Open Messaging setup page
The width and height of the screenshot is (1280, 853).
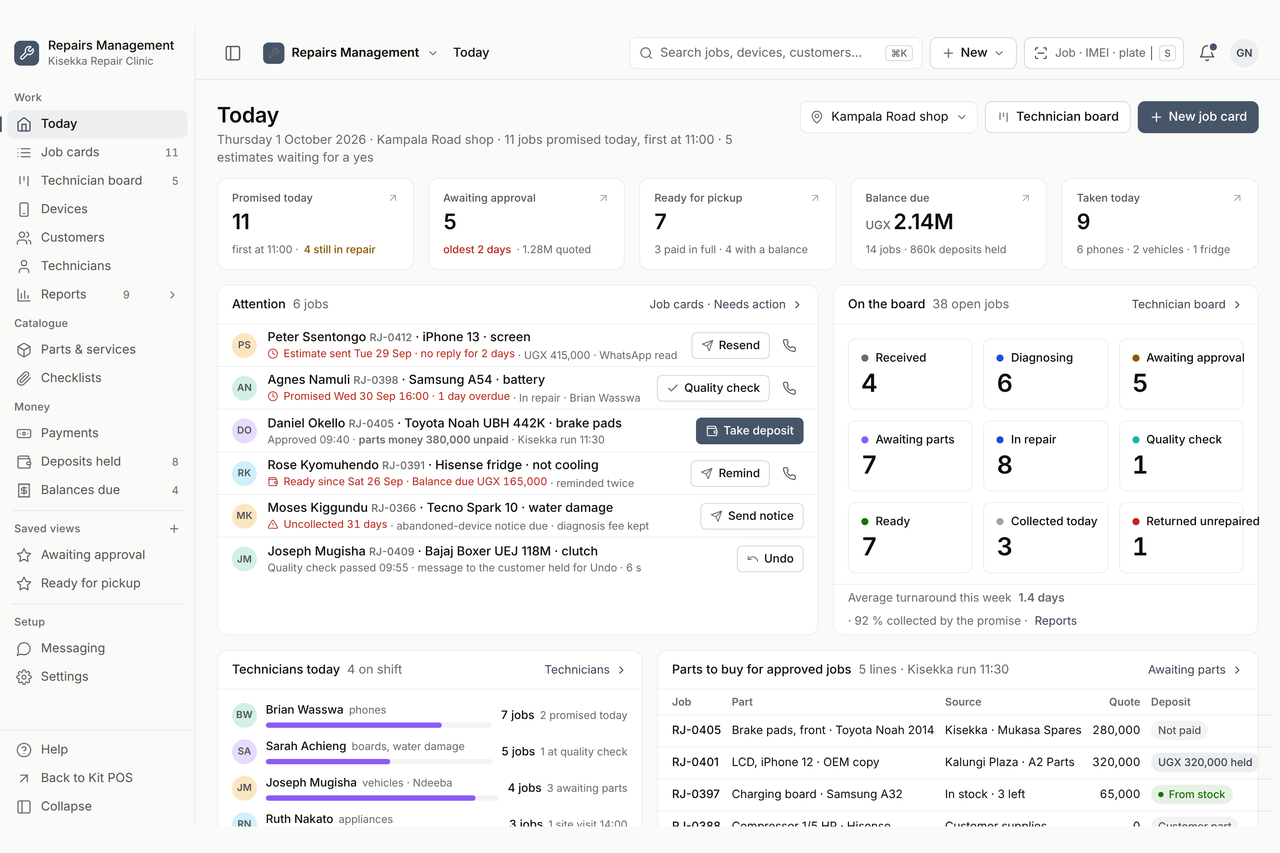97,648
